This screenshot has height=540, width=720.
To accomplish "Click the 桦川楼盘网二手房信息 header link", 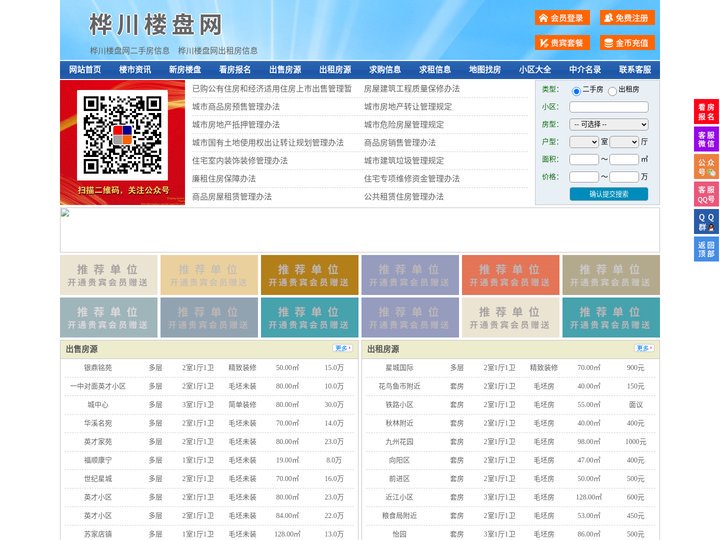I will [x=130, y=51].
